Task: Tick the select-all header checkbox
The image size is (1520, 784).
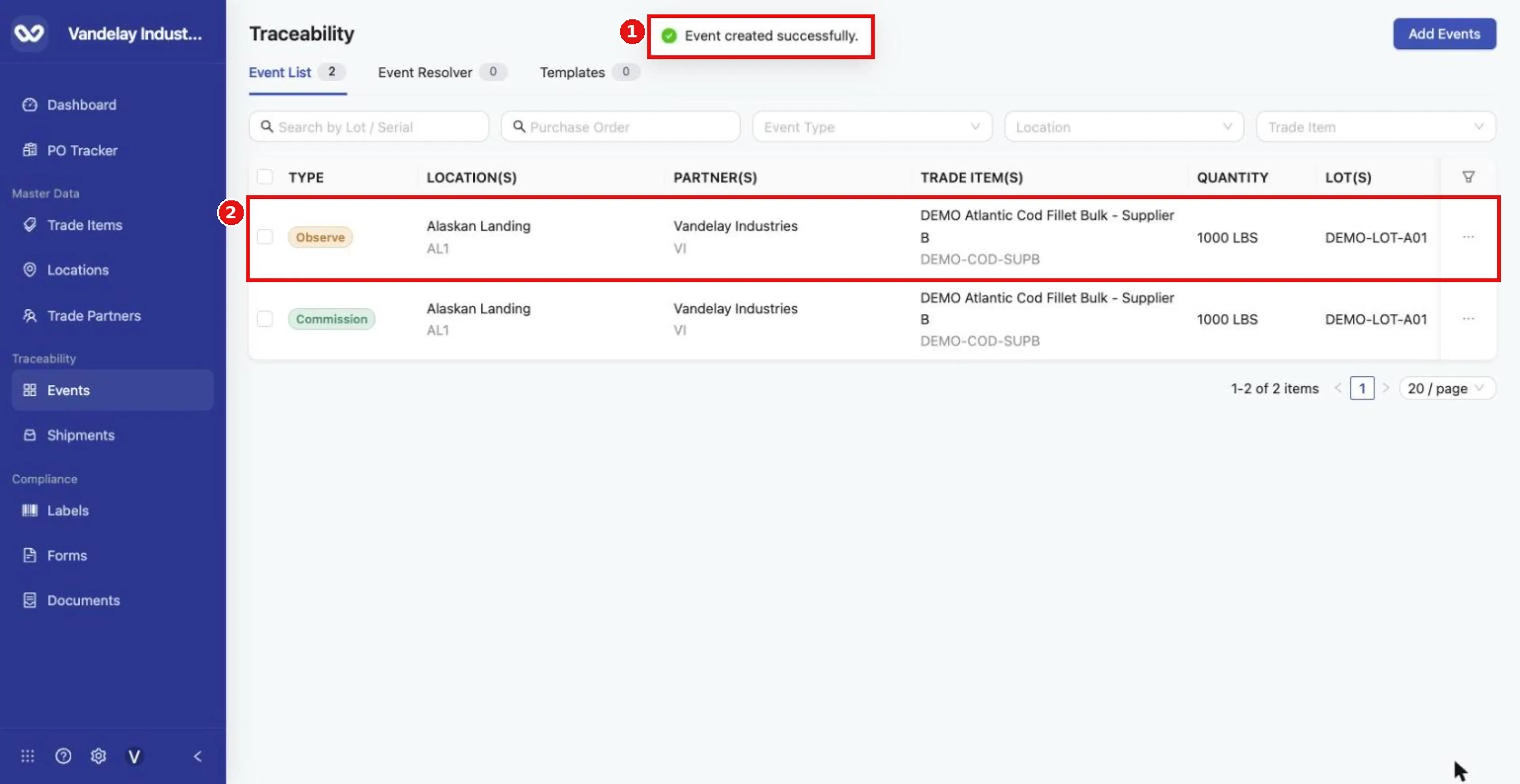Action: point(265,177)
